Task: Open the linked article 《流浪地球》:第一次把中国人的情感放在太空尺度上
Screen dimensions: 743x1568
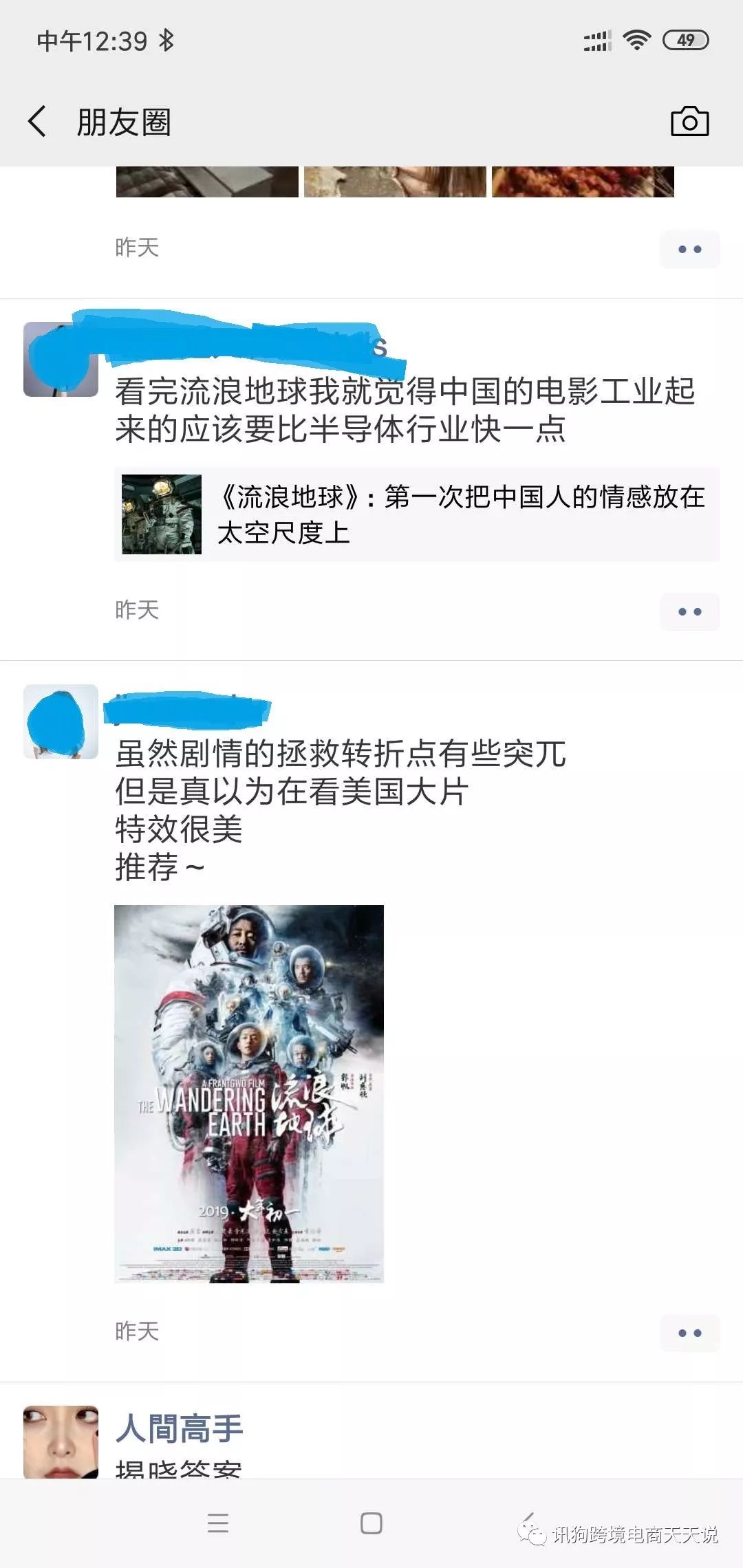Action: pos(417,514)
